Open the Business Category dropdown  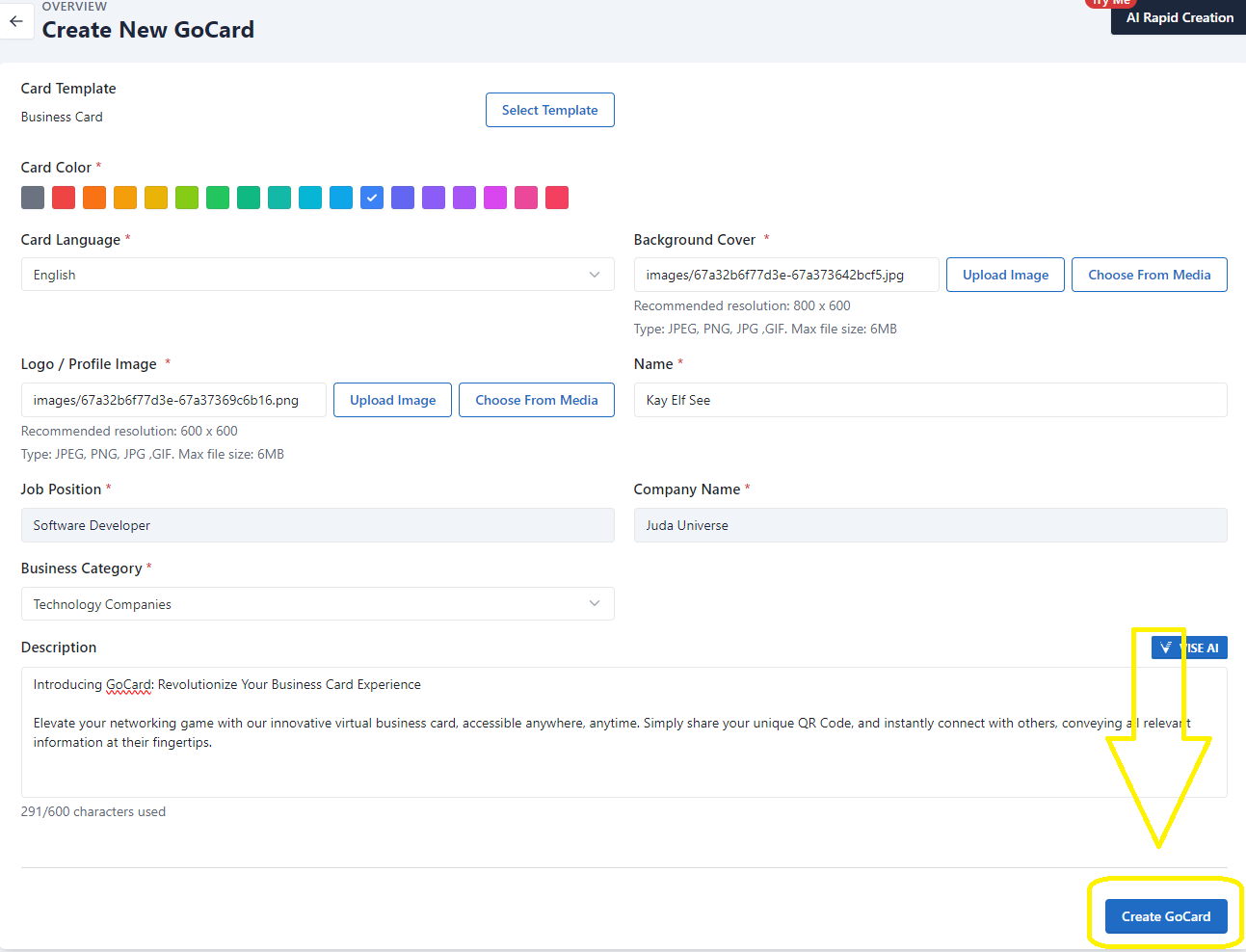[317, 604]
